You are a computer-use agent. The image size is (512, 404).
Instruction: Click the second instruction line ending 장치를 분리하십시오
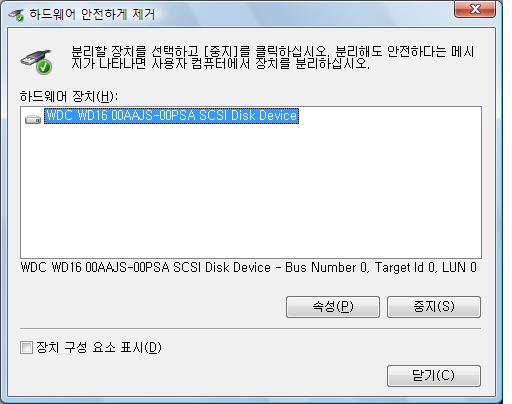pos(221,63)
